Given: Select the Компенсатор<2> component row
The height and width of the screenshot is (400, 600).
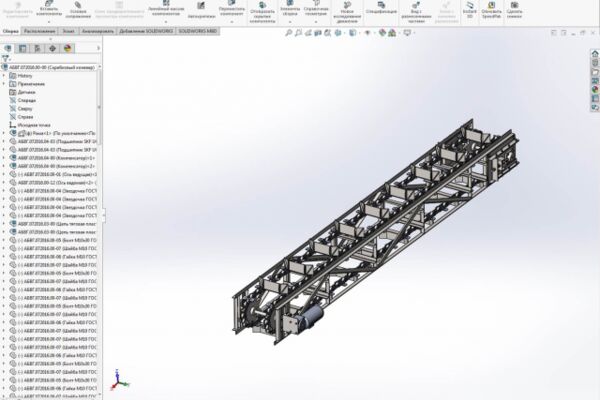Looking at the screenshot, I should tap(52, 166).
